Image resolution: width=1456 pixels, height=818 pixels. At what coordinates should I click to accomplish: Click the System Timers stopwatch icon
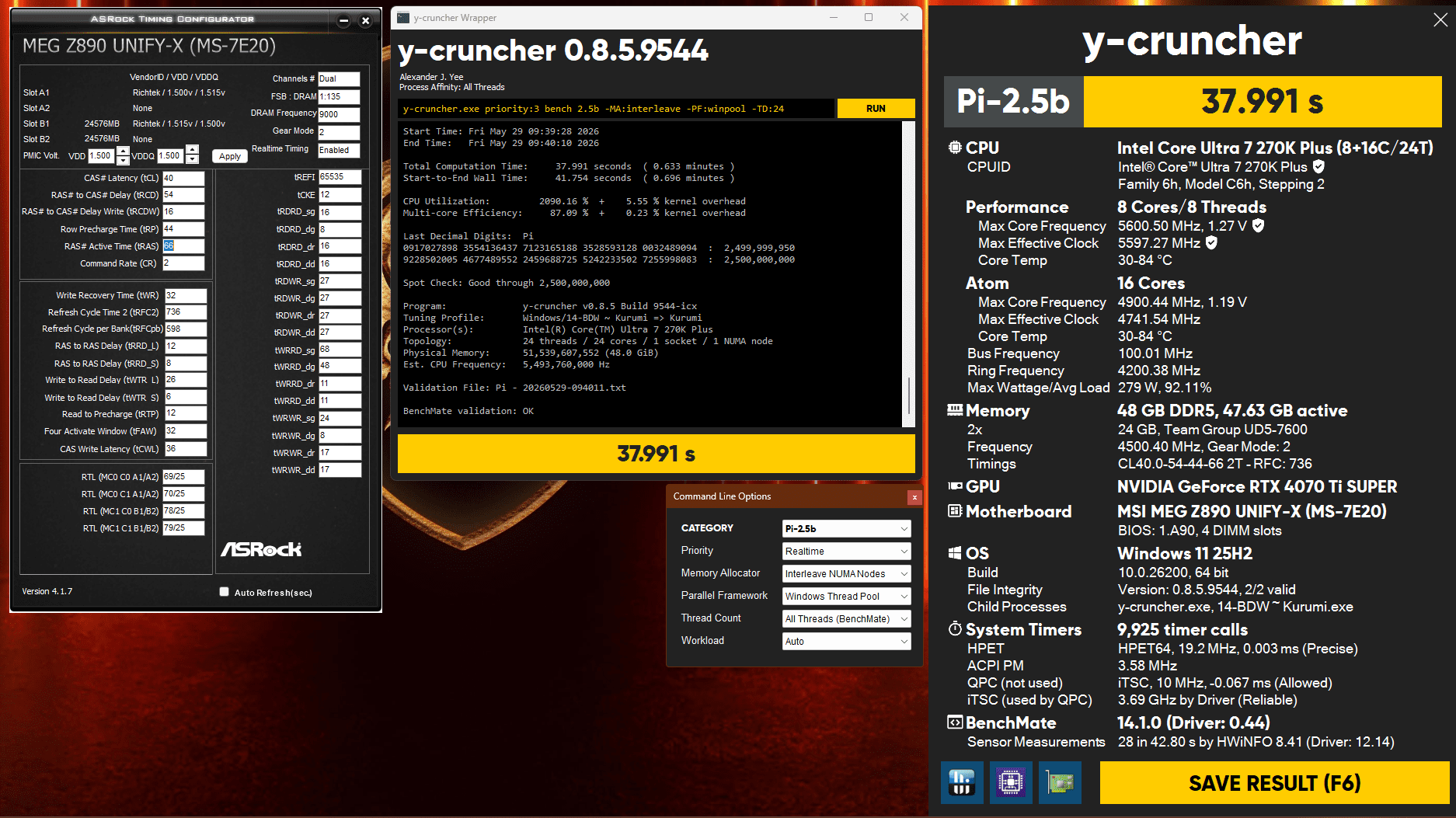click(955, 629)
